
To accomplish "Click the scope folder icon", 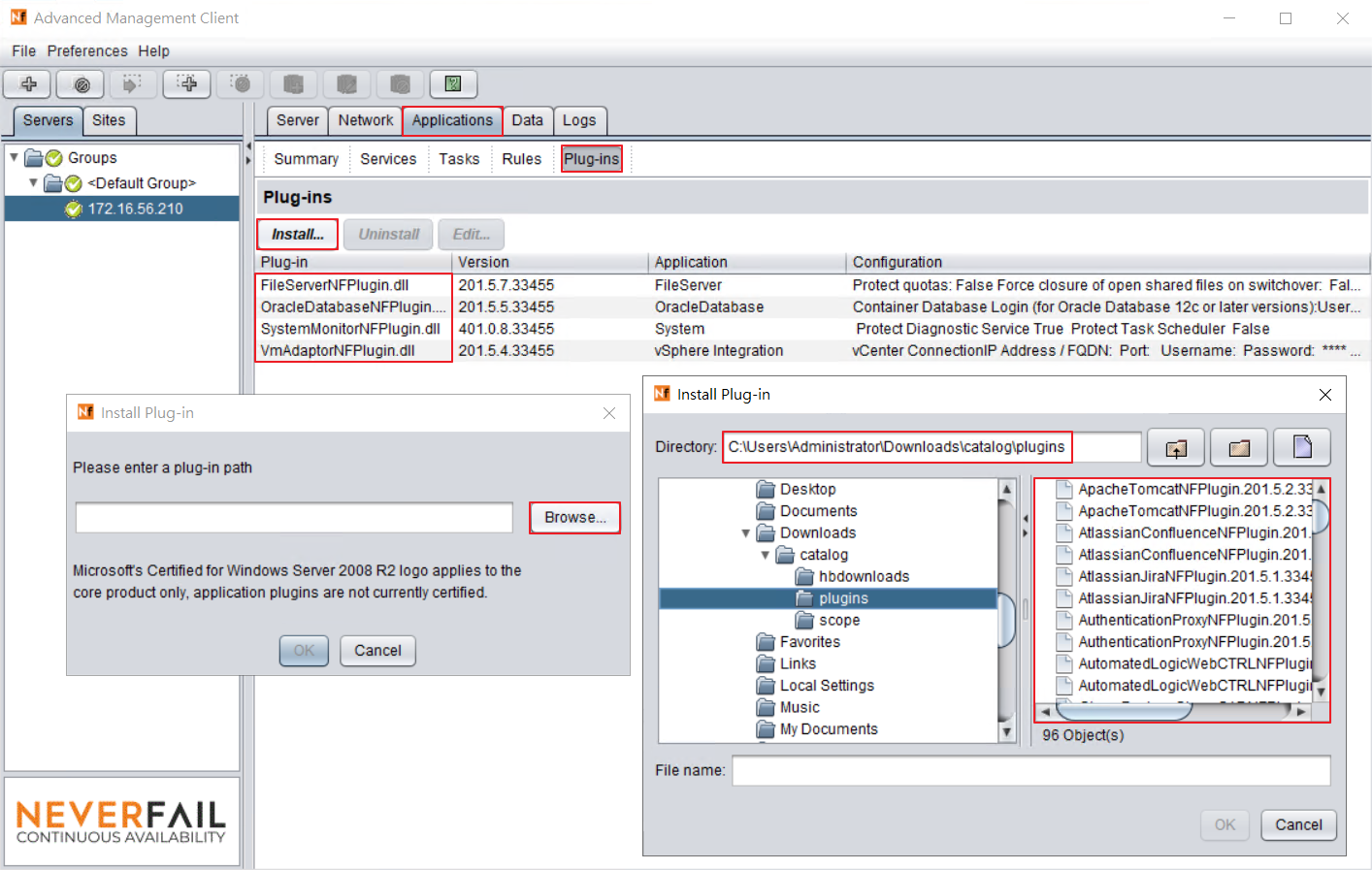I will click(x=804, y=620).
